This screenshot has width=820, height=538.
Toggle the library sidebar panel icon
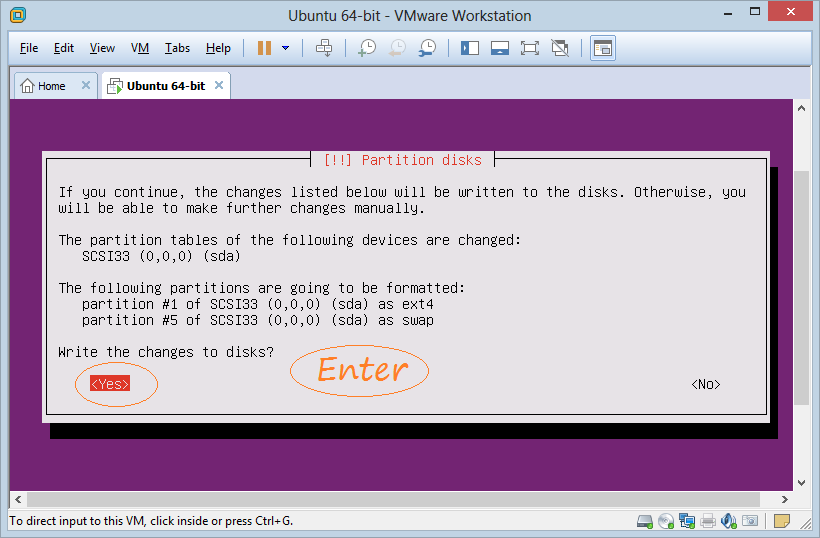click(470, 48)
